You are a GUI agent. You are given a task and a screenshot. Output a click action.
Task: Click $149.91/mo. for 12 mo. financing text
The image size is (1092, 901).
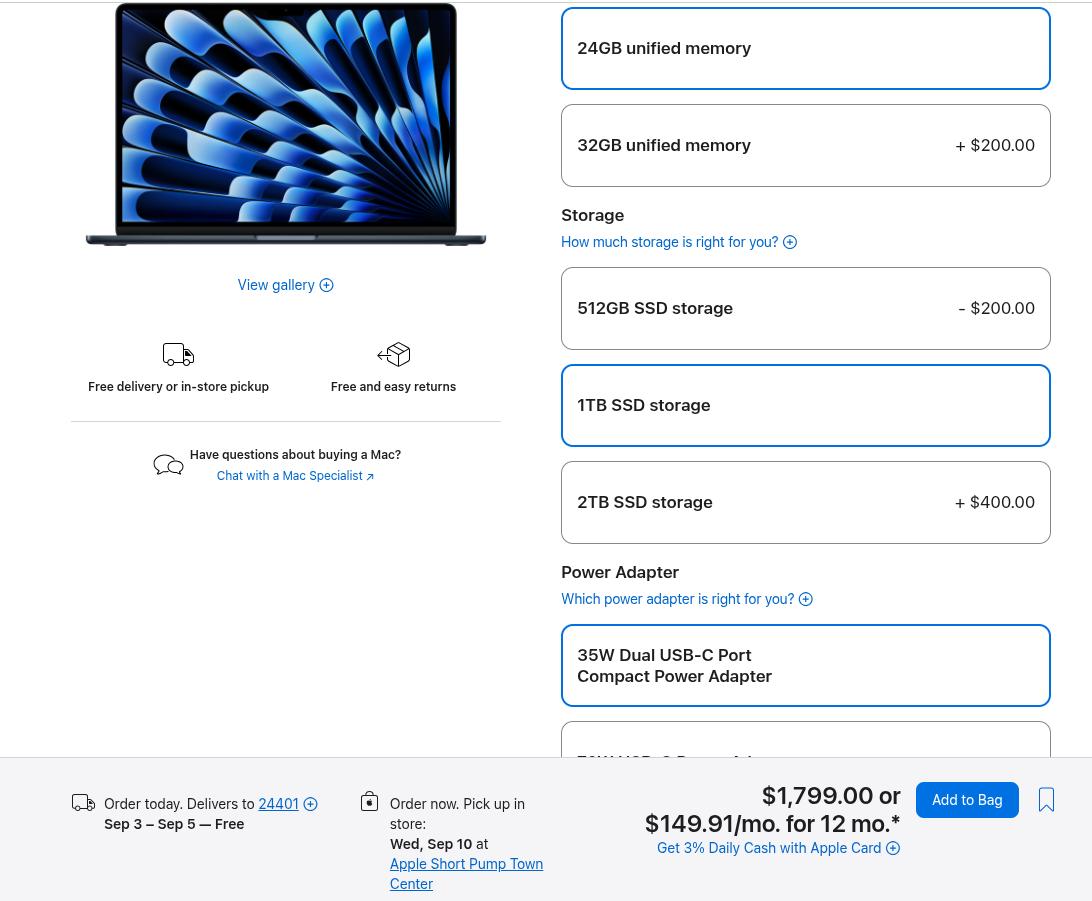(x=772, y=824)
